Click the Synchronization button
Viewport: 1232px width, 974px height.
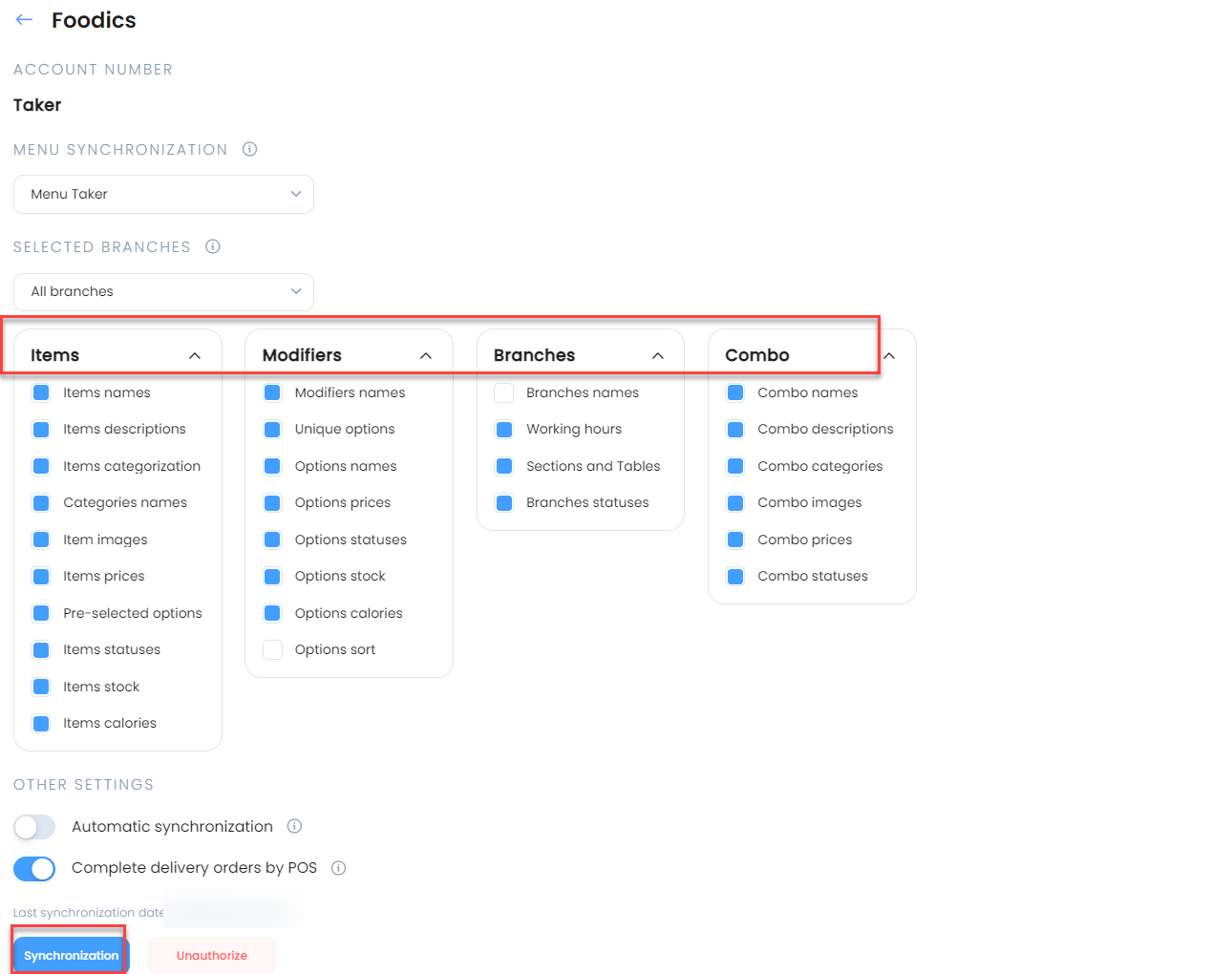[72, 955]
